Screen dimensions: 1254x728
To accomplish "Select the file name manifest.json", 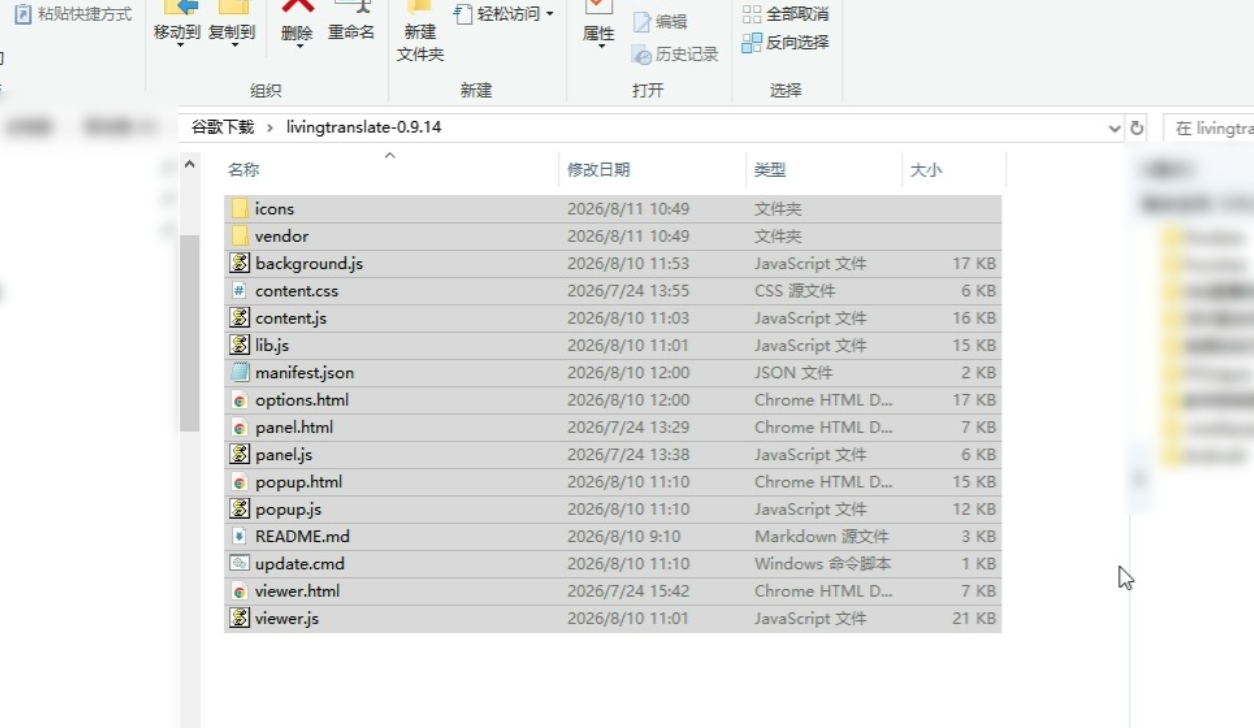I will 304,372.
